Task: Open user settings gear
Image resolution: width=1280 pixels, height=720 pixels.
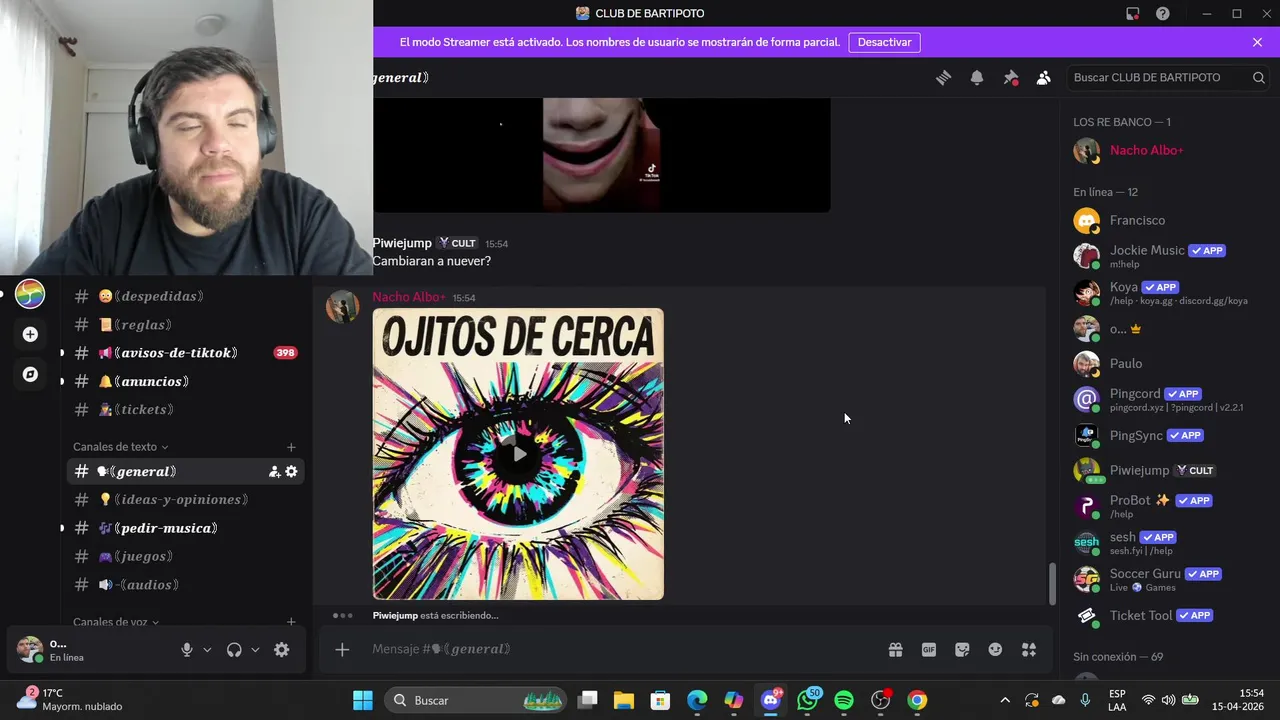Action: coord(282,650)
